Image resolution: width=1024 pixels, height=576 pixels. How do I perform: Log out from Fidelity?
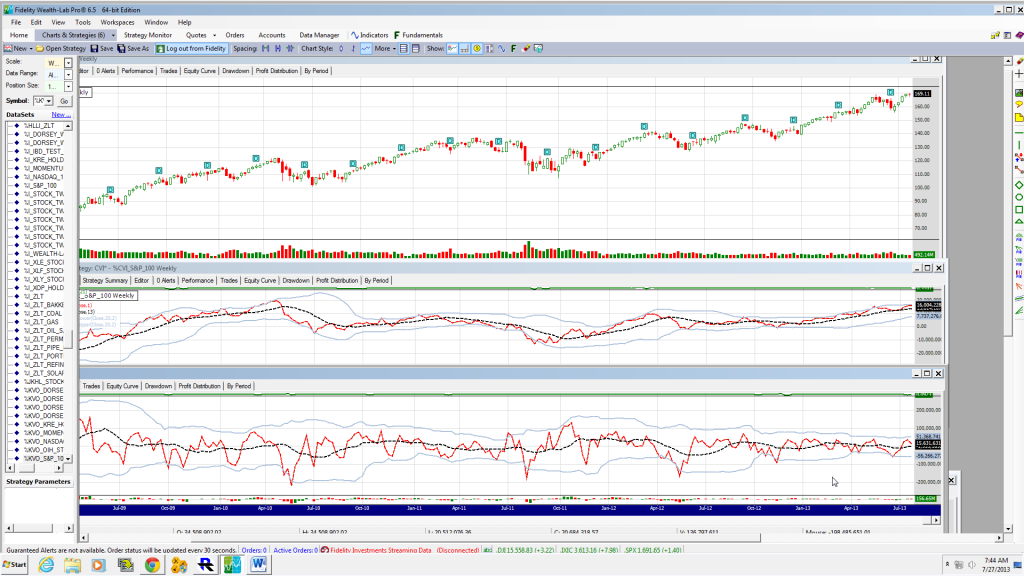click(x=191, y=48)
